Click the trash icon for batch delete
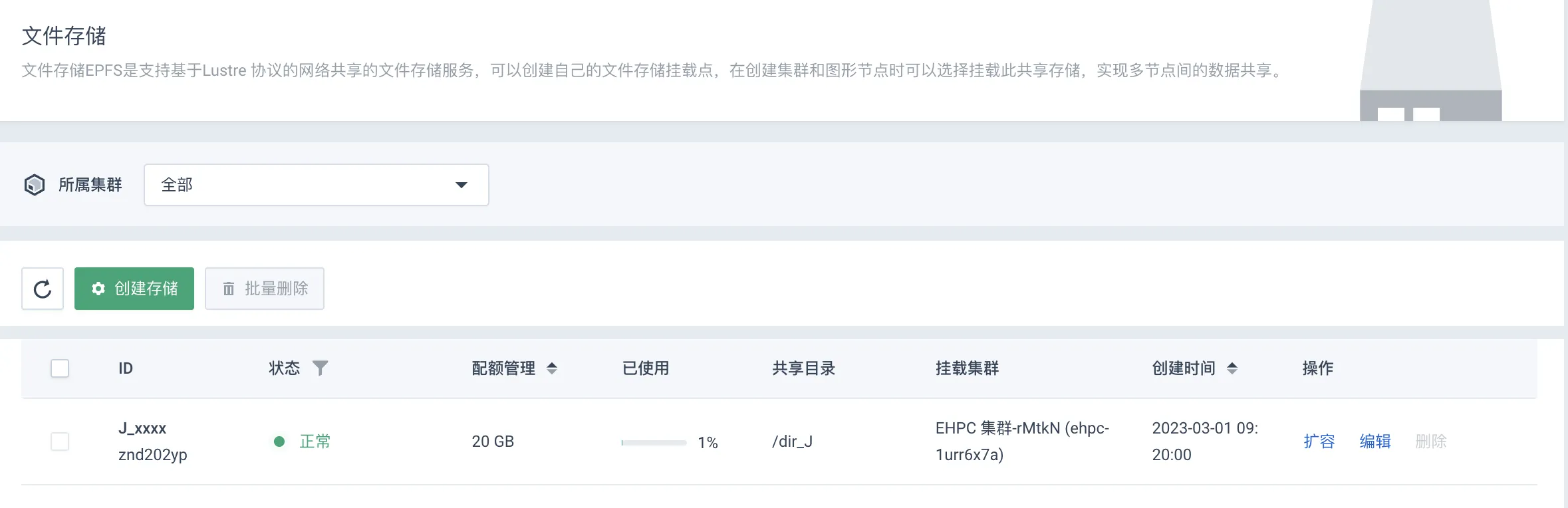1568x508 pixels. coord(229,289)
